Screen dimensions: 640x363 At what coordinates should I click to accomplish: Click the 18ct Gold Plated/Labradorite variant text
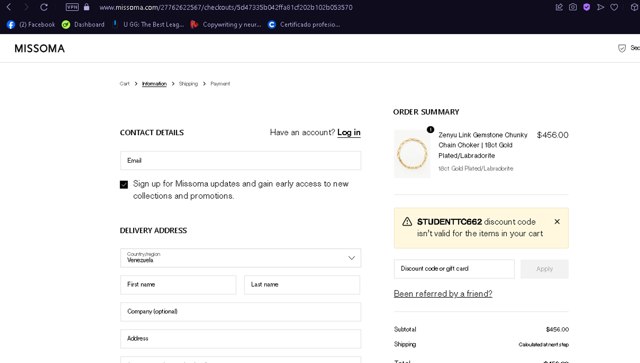pyautogui.click(x=476, y=168)
